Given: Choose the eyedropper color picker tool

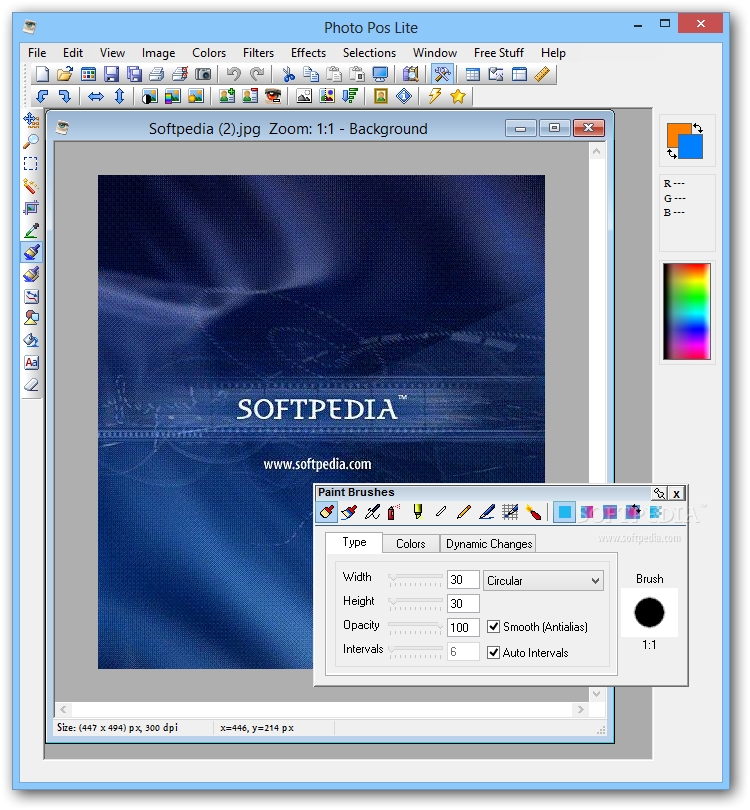Looking at the screenshot, I should pos(31,230).
